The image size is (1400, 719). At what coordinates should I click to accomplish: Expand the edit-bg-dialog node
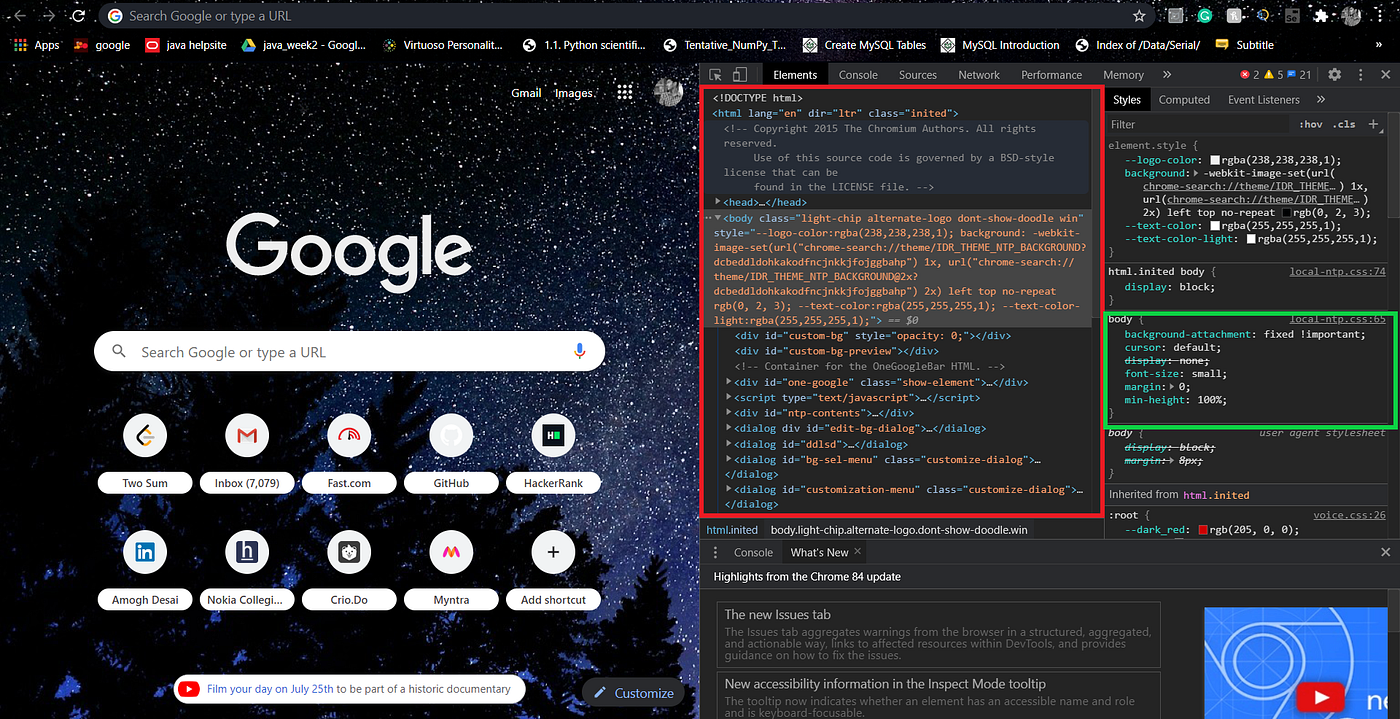[x=729, y=428]
